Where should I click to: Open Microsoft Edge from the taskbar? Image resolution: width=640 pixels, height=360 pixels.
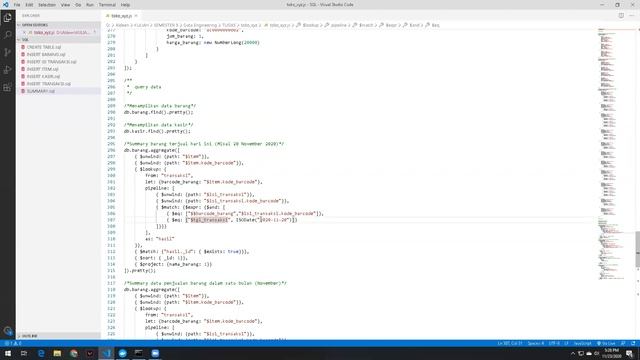click(x=41, y=353)
